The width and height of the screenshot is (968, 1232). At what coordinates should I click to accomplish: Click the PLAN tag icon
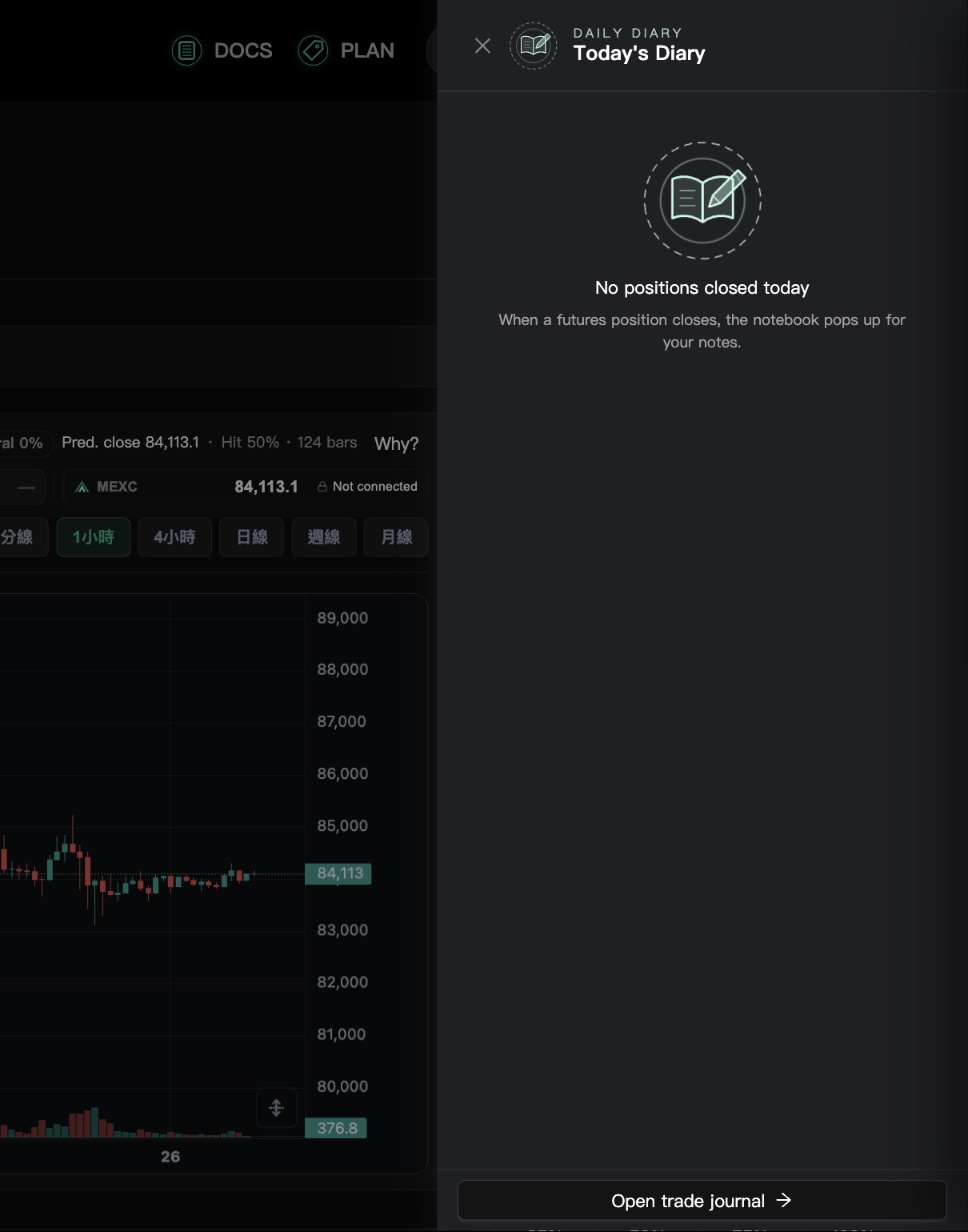tap(313, 50)
